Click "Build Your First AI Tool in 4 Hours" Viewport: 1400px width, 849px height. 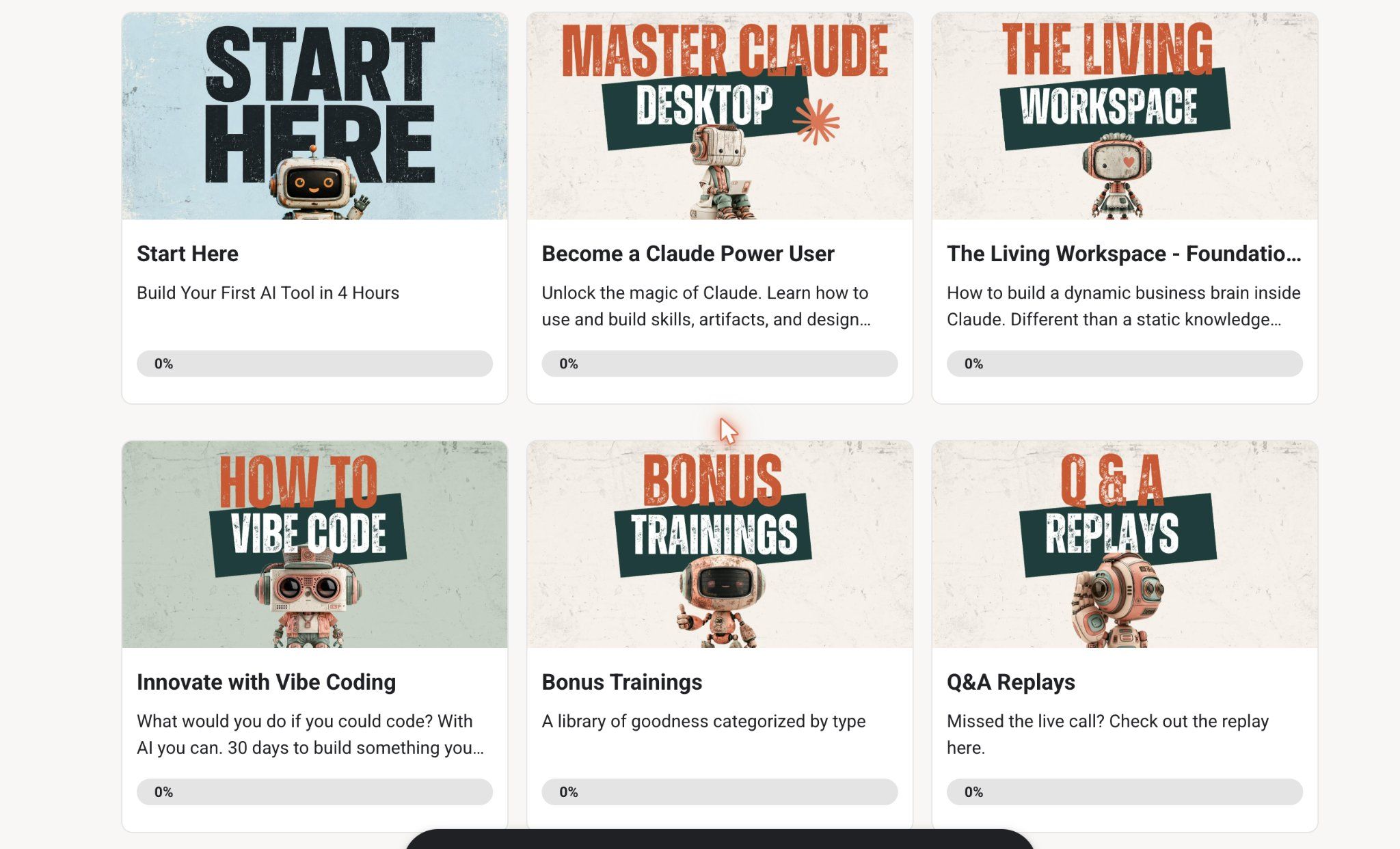coord(267,293)
